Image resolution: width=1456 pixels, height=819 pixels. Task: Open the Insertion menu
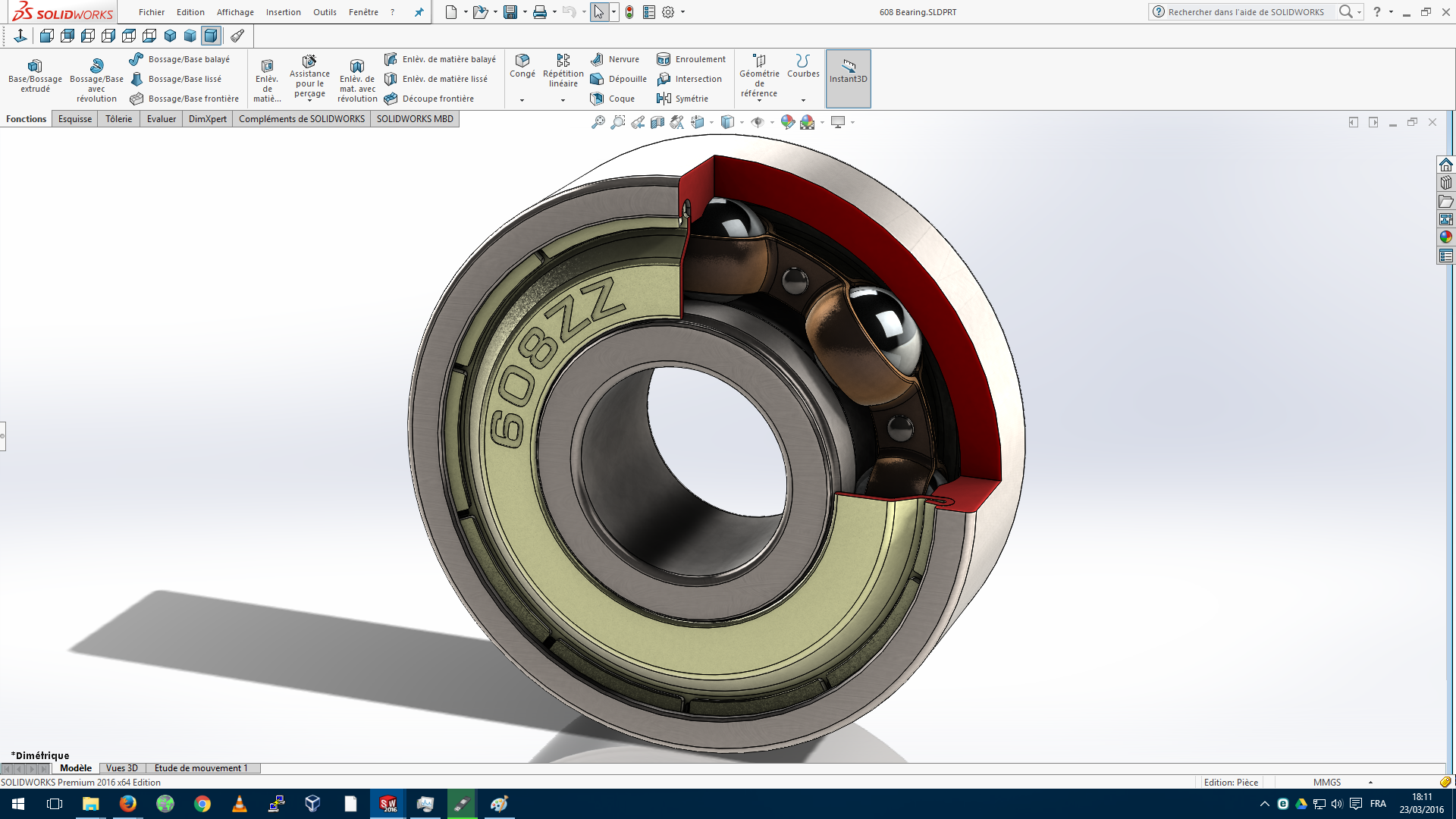coord(283,12)
